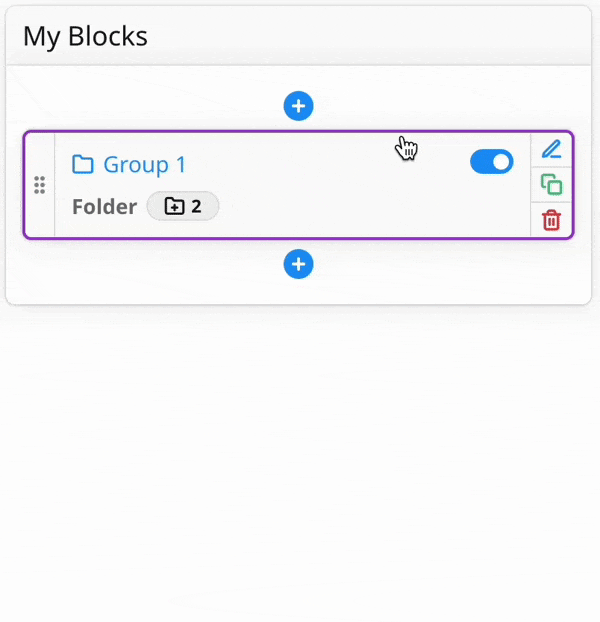Delete Group 1 using the trash icon
Viewport: 600px width, 622px height.
pos(551,220)
